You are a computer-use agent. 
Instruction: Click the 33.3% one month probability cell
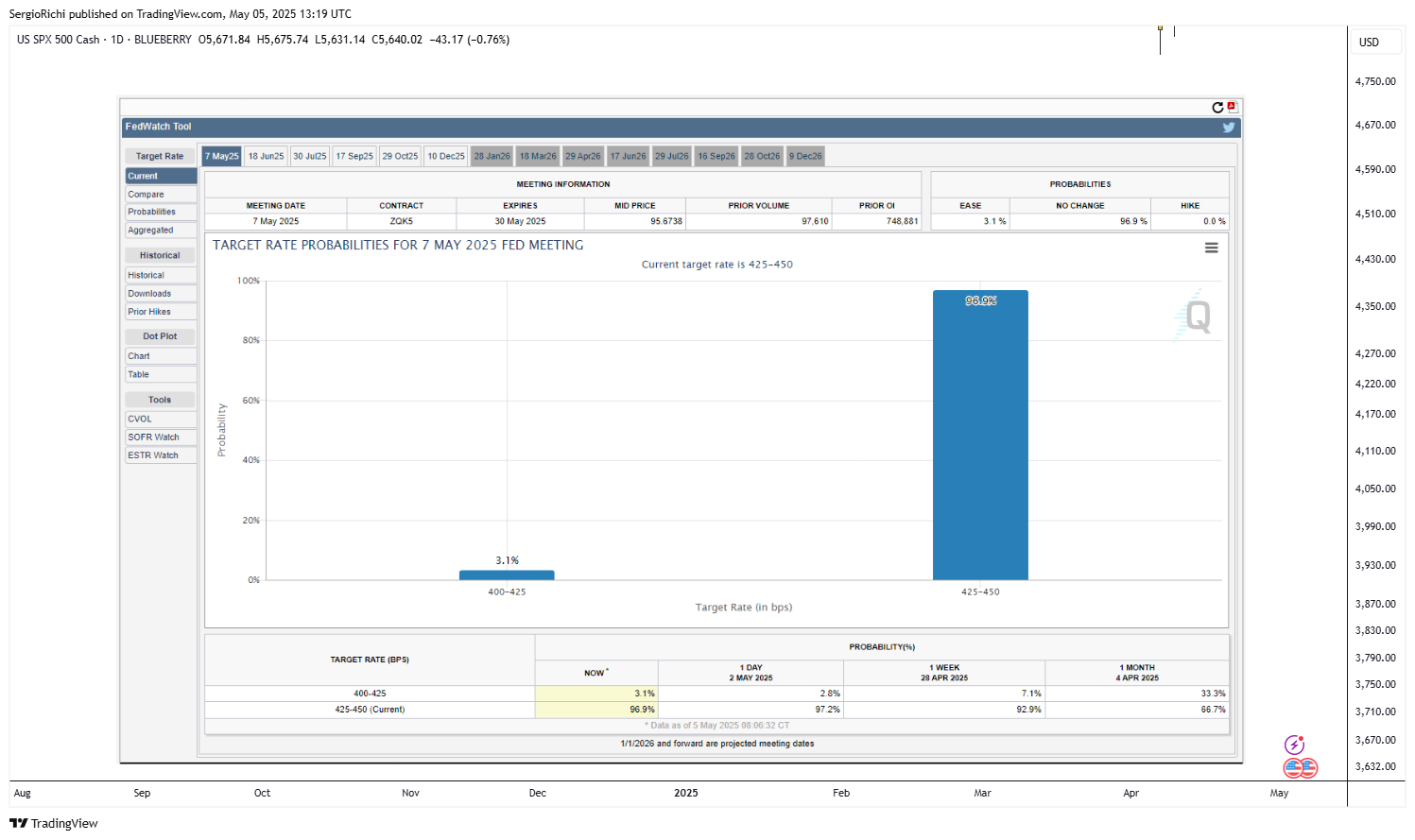coord(1137,694)
